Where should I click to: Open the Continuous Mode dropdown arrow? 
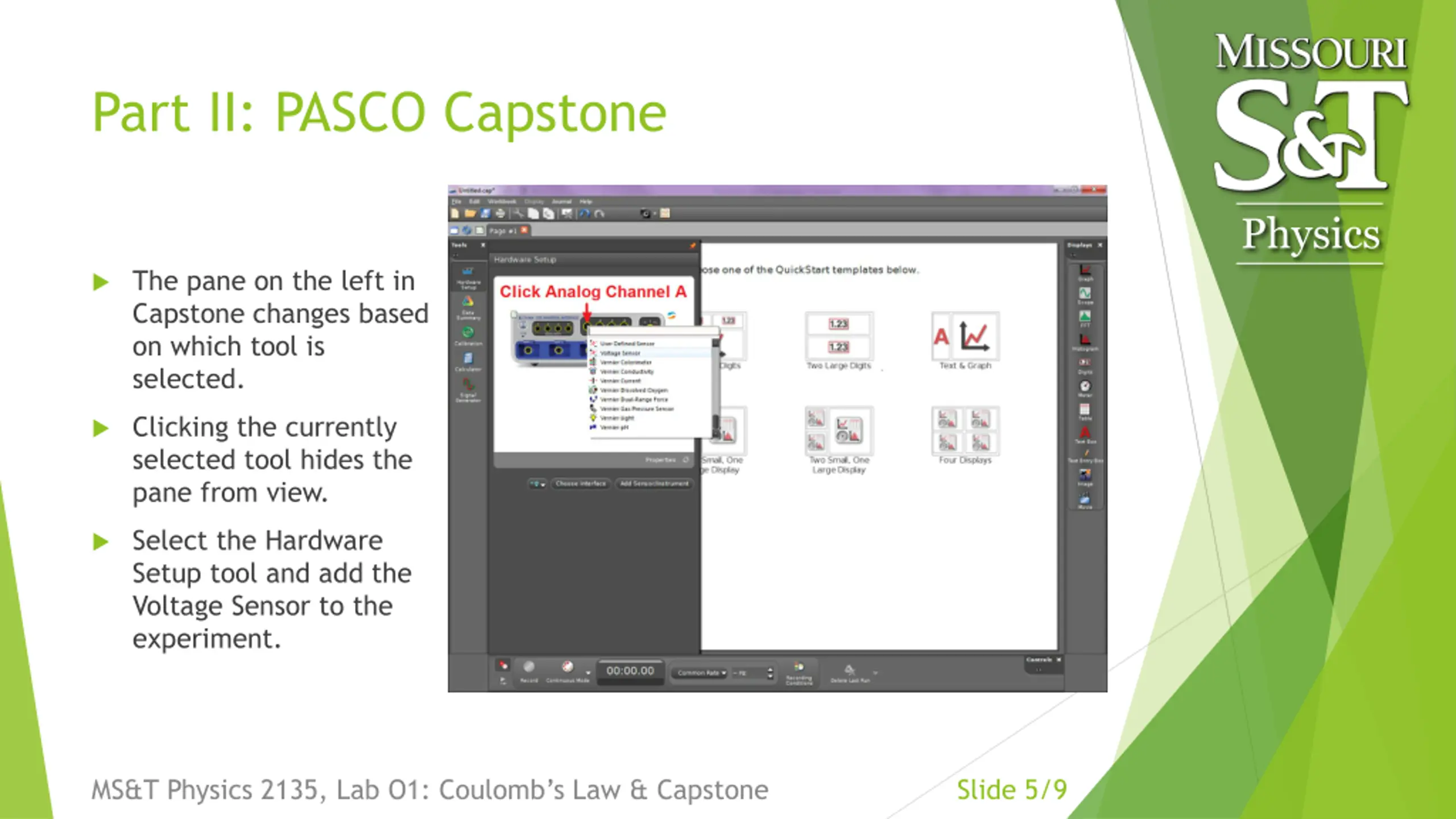[588, 673]
